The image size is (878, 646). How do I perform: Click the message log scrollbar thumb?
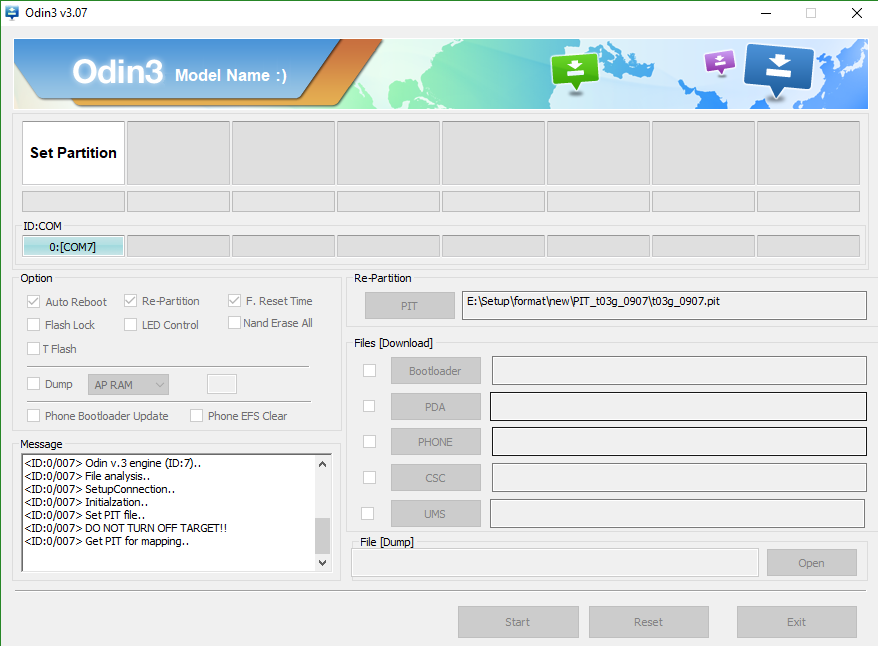(x=323, y=536)
